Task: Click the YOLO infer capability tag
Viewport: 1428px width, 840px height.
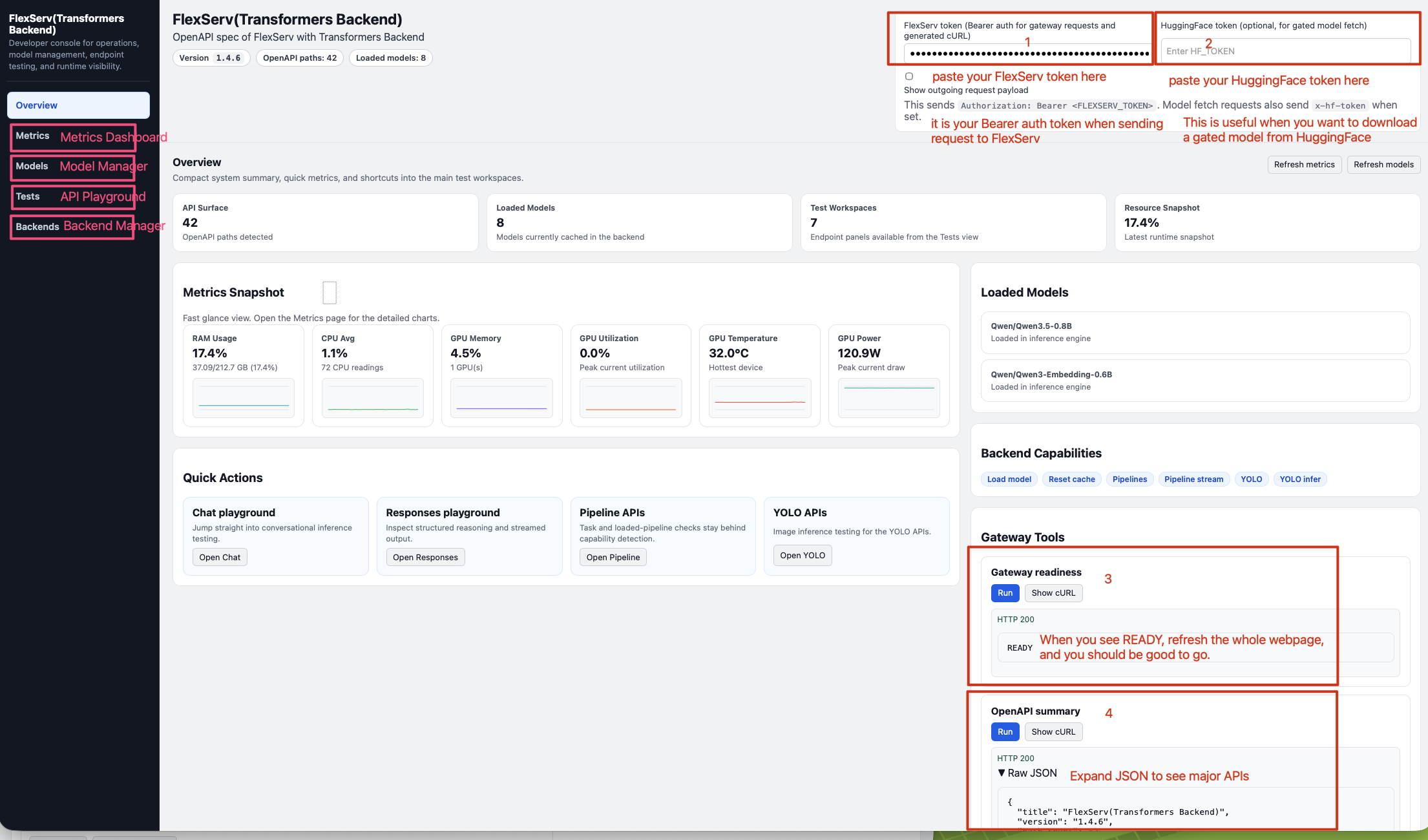Action: click(x=1300, y=479)
